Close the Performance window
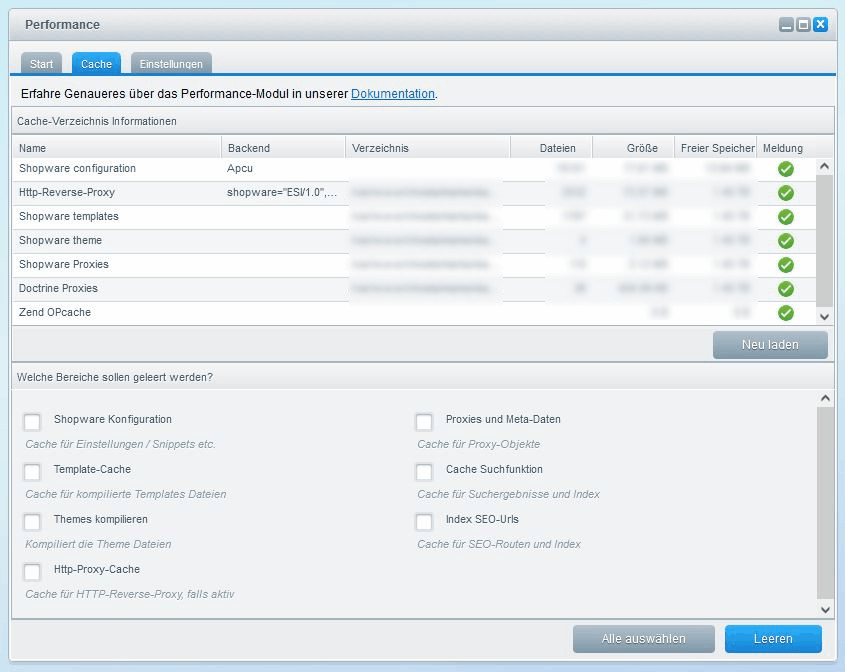The width and height of the screenshot is (845, 672). [x=820, y=25]
